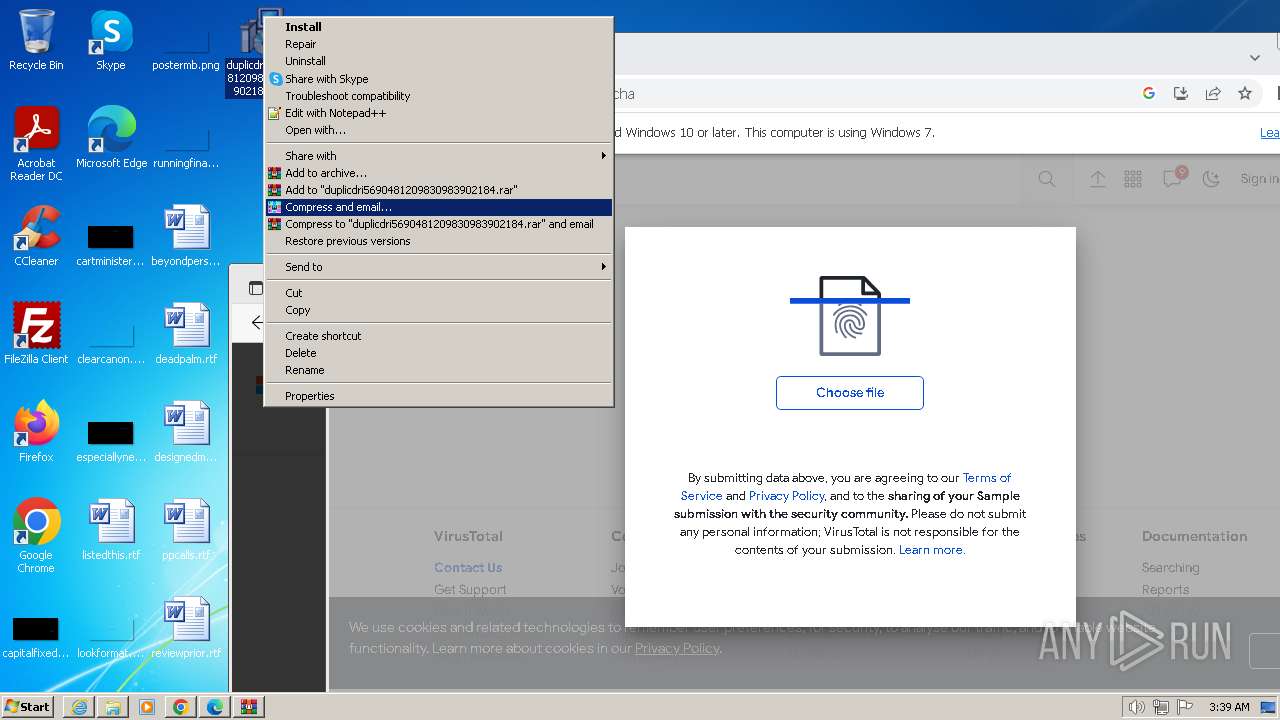
Task: Toggle VirusTotal dark mode moon icon
Action: coord(1211,179)
